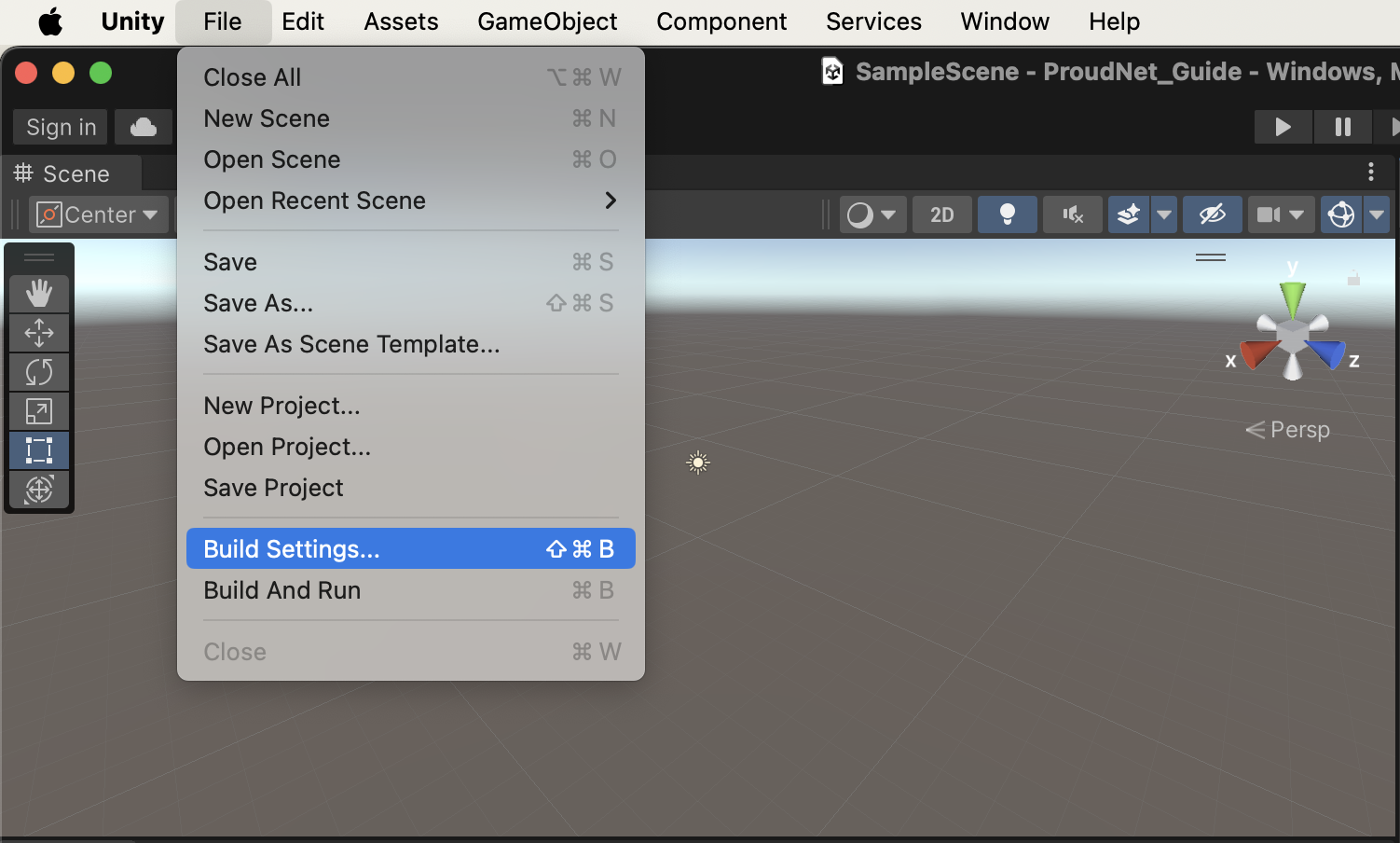Screen dimensions: 1400x843
Task: Click the cloud services icon
Action: [x=144, y=127]
